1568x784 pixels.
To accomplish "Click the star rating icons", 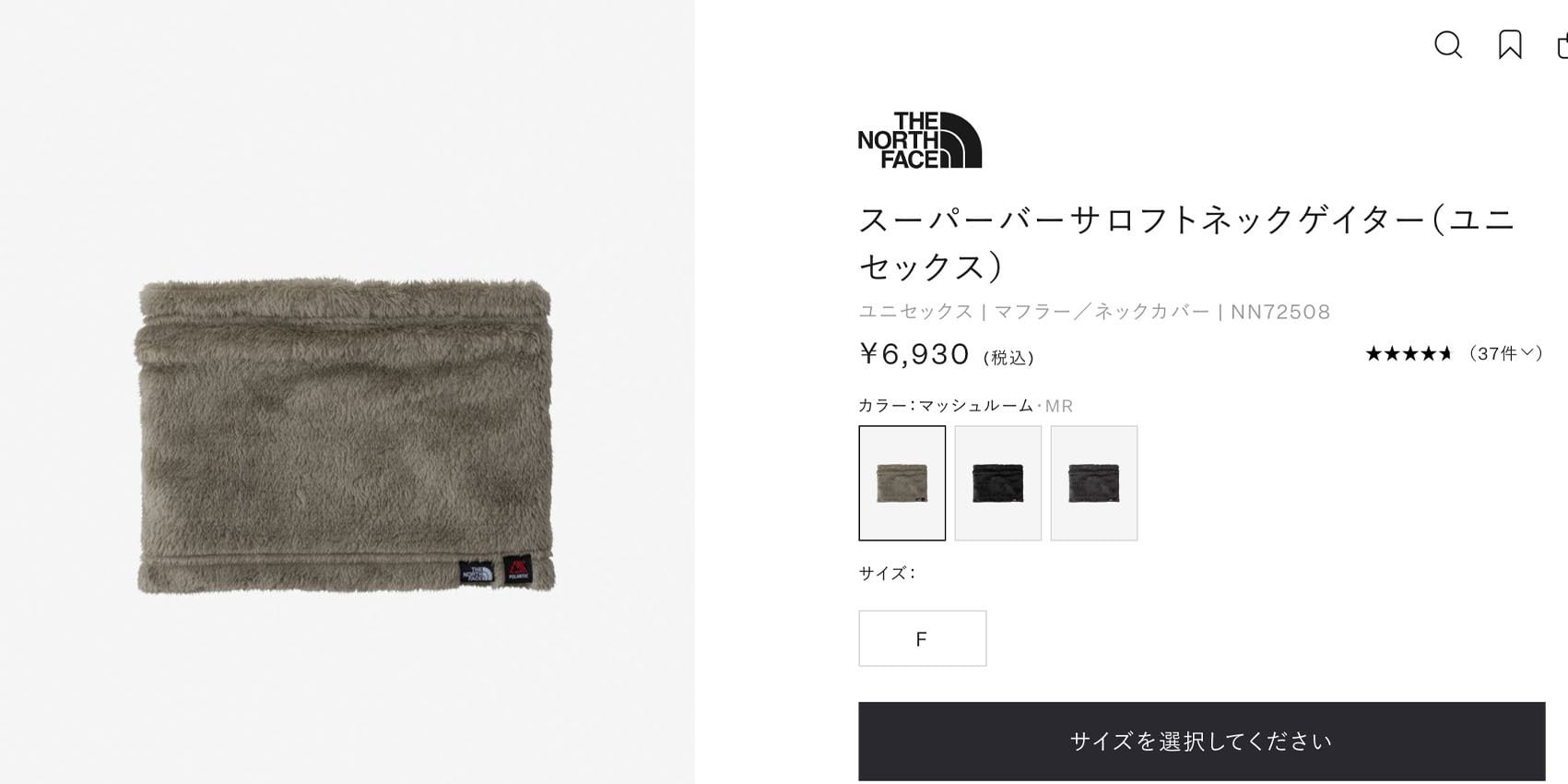I will tap(1409, 353).
